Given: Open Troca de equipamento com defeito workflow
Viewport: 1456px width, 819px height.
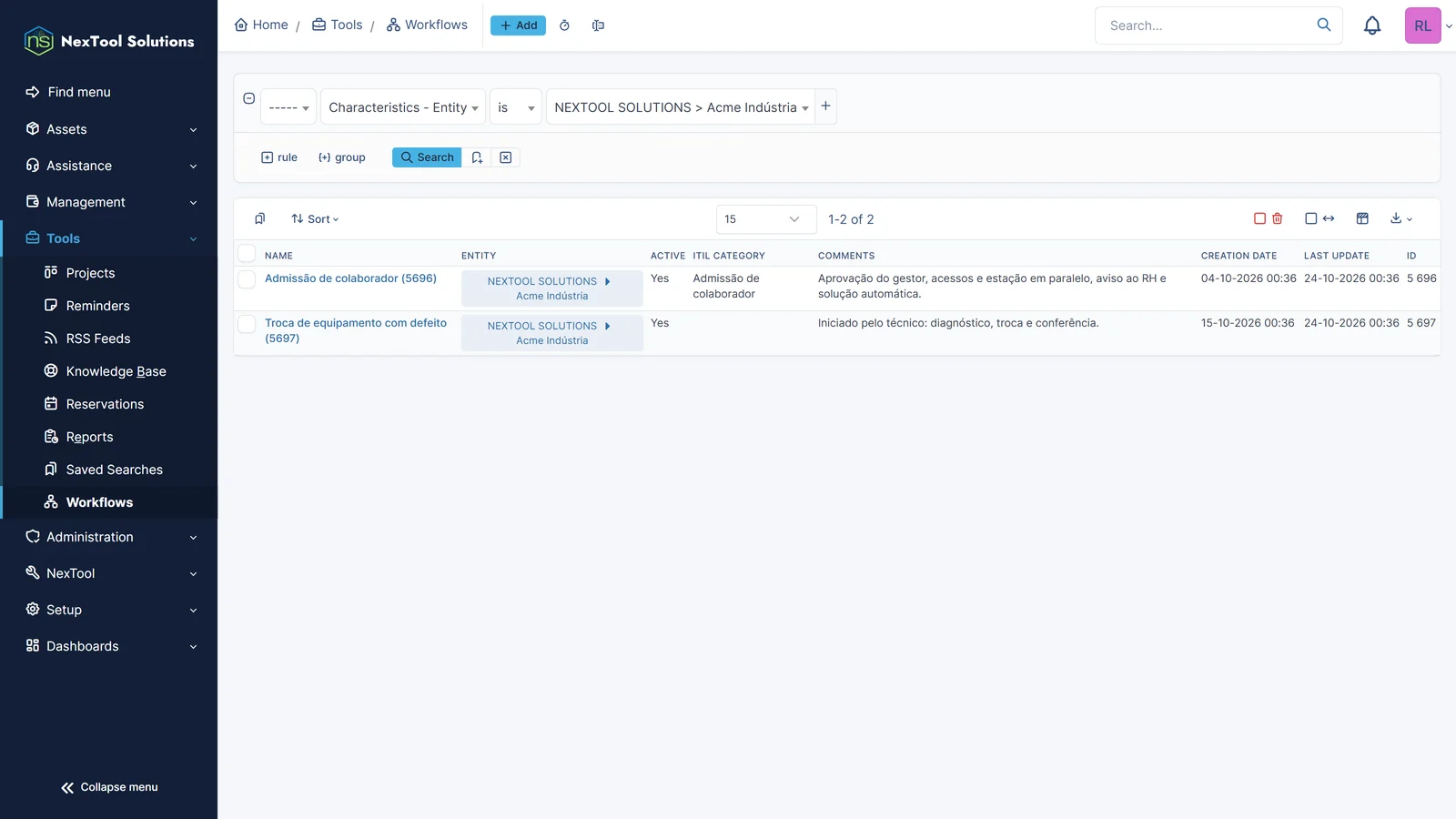Looking at the screenshot, I should tap(356, 330).
